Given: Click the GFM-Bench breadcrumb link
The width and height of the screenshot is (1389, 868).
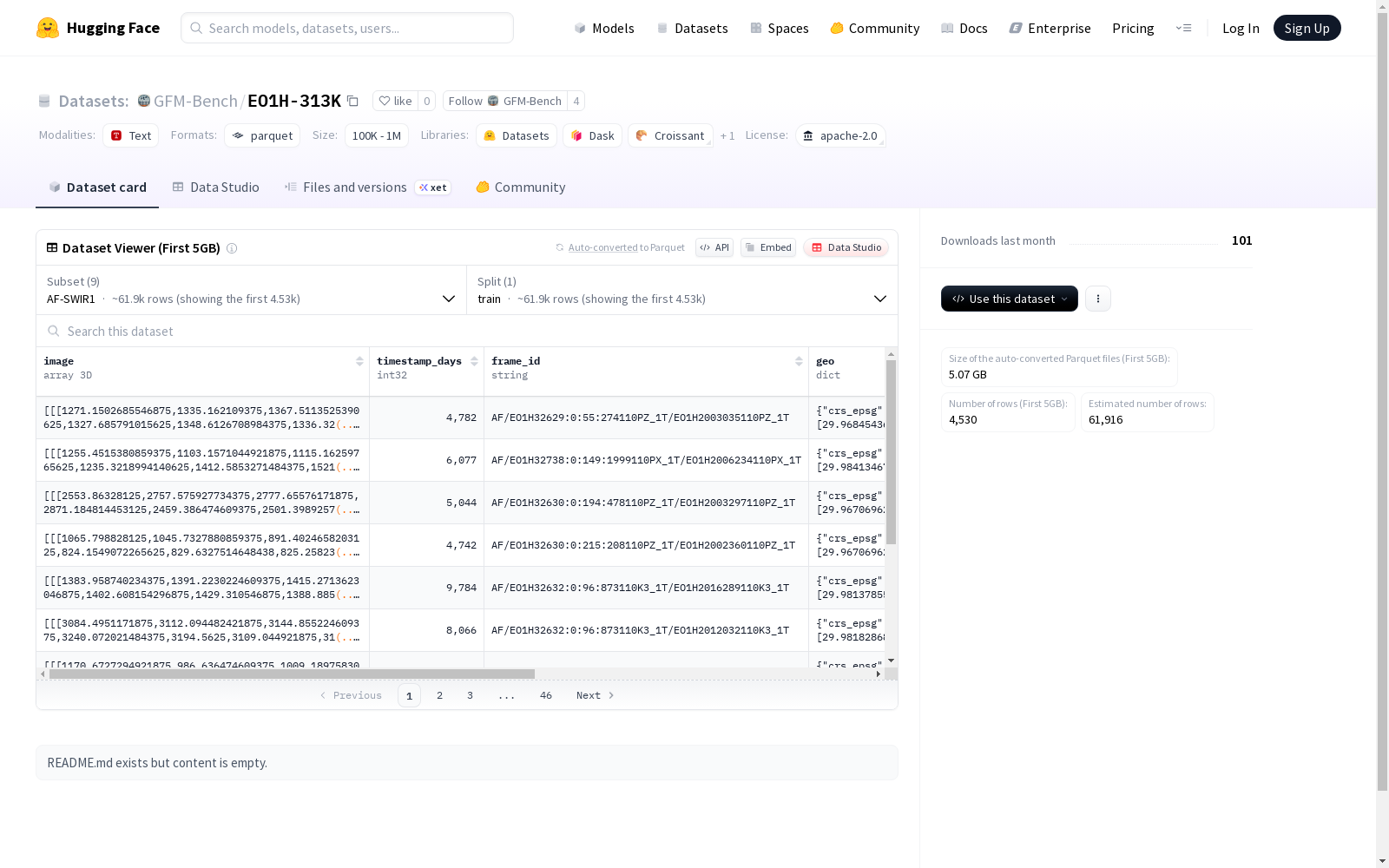Looking at the screenshot, I should click(x=195, y=101).
